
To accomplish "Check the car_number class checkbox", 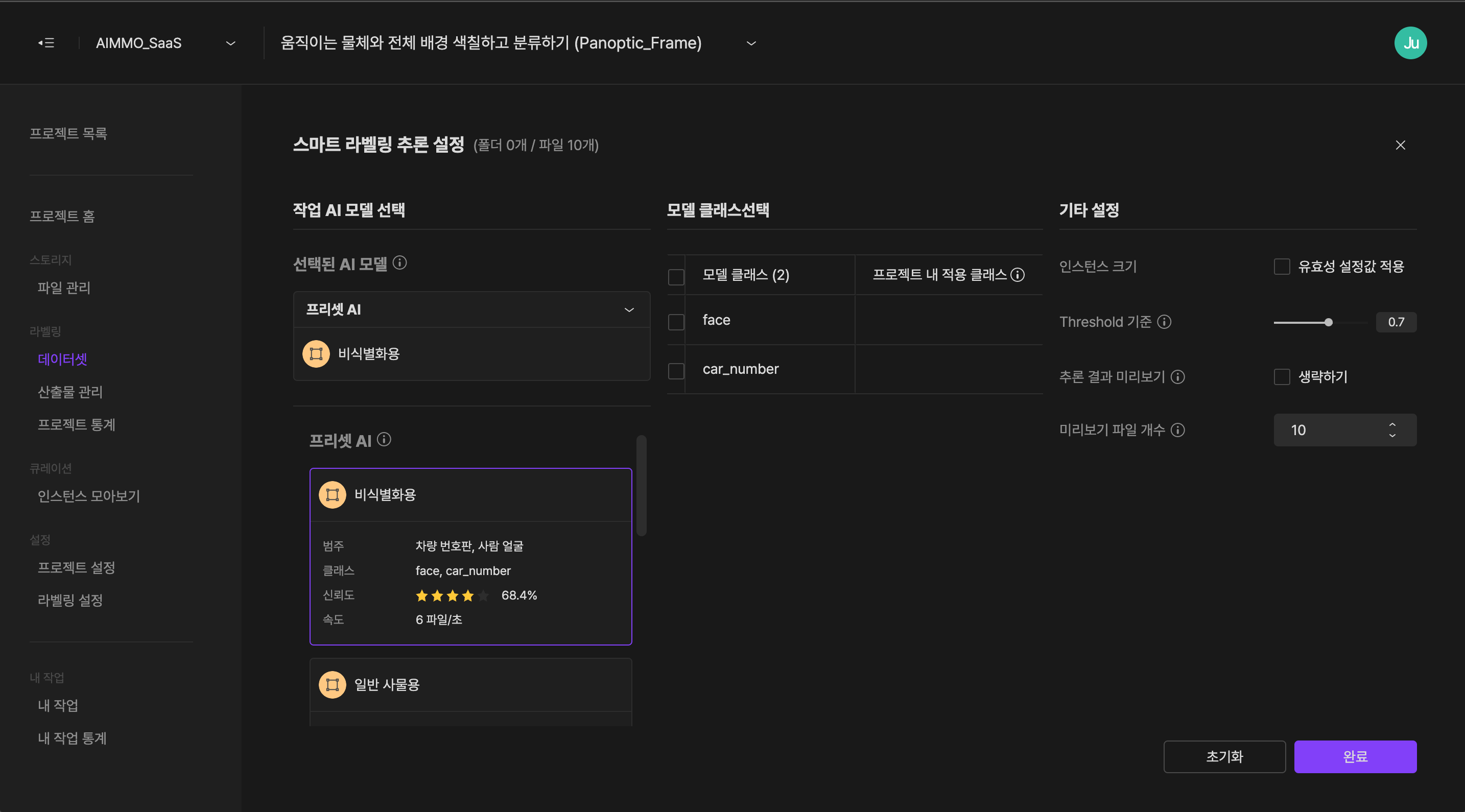I will (676, 371).
